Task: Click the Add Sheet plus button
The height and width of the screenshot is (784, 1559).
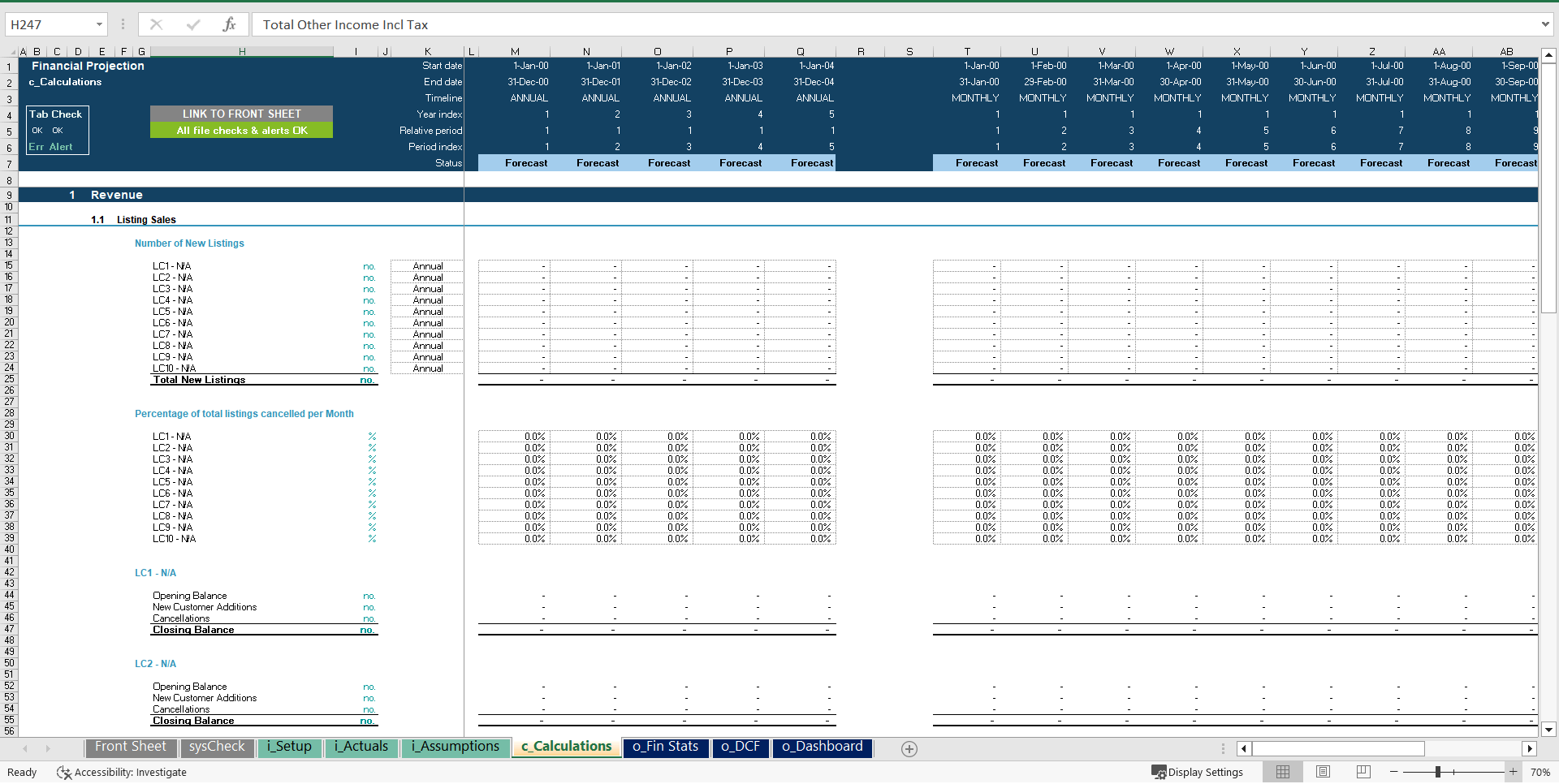Action: coord(909,748)
